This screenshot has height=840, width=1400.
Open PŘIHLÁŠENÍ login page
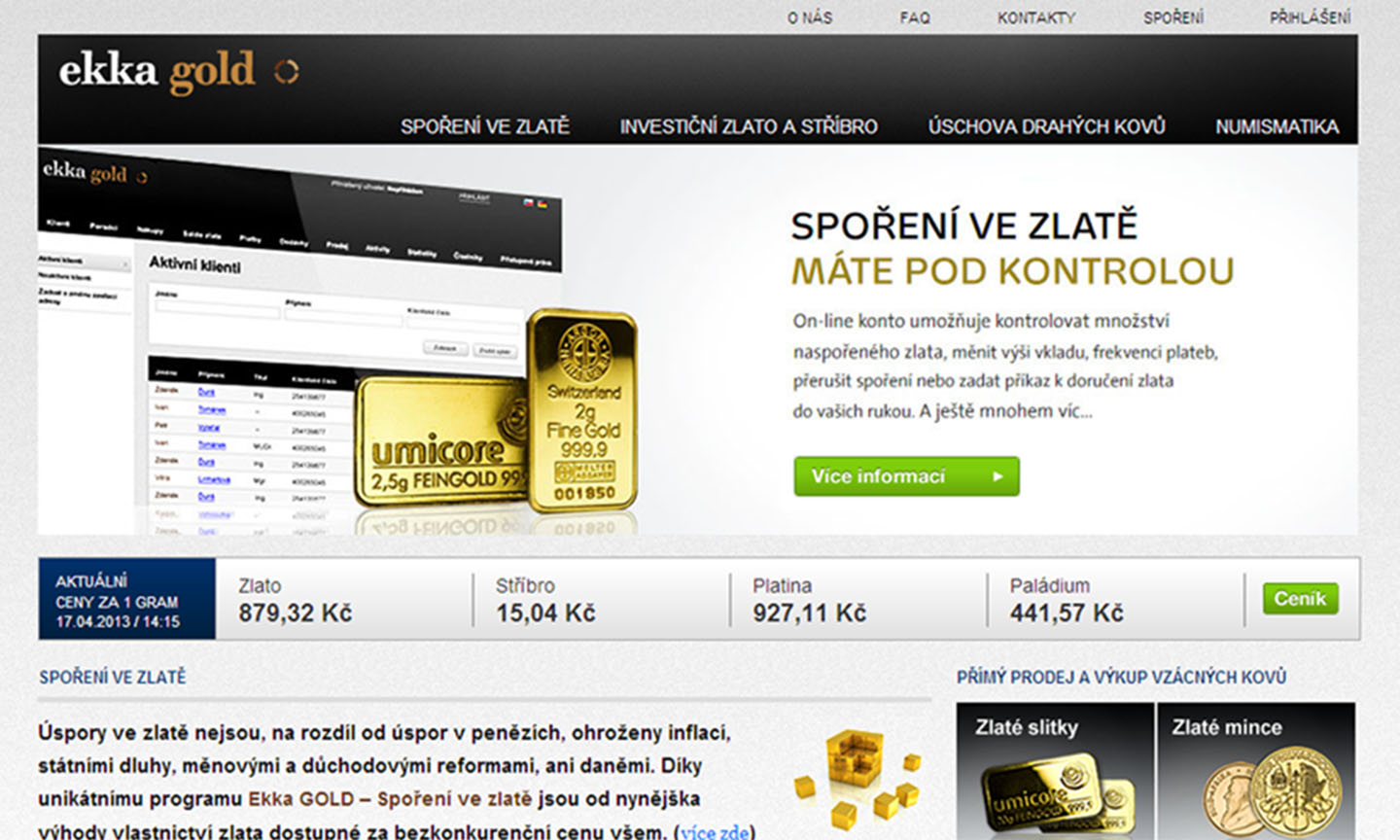coord(1311,17)
